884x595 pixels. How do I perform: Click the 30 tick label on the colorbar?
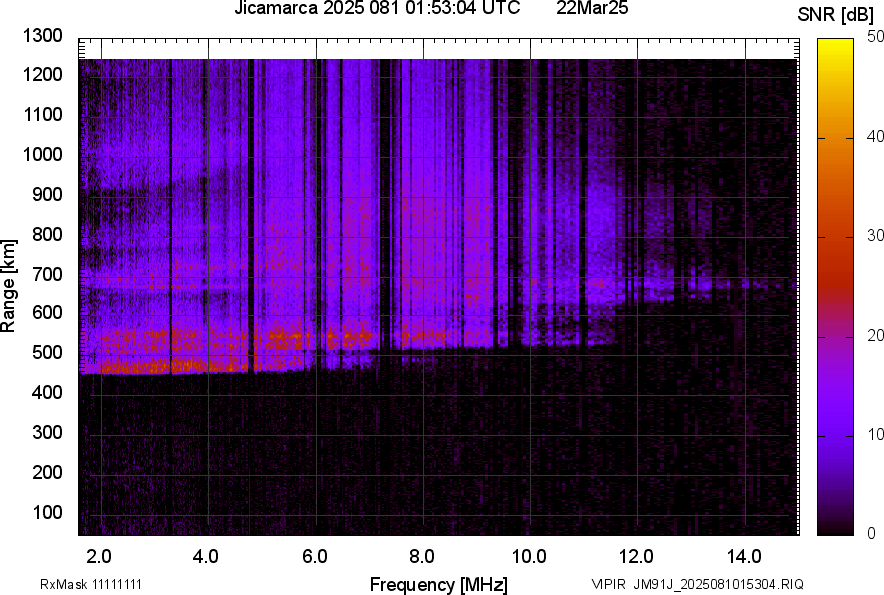click(876, 235)
